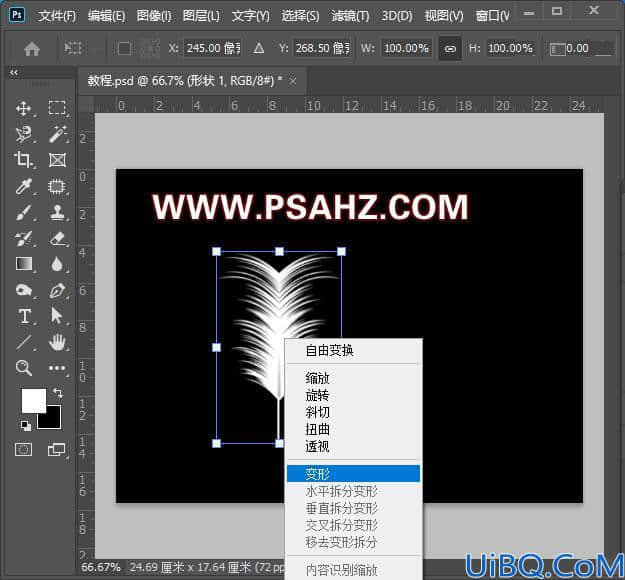Screen dimensions: 625x580
Task: Toggle relative positioning triangle
Action: [x=259, y=49]
